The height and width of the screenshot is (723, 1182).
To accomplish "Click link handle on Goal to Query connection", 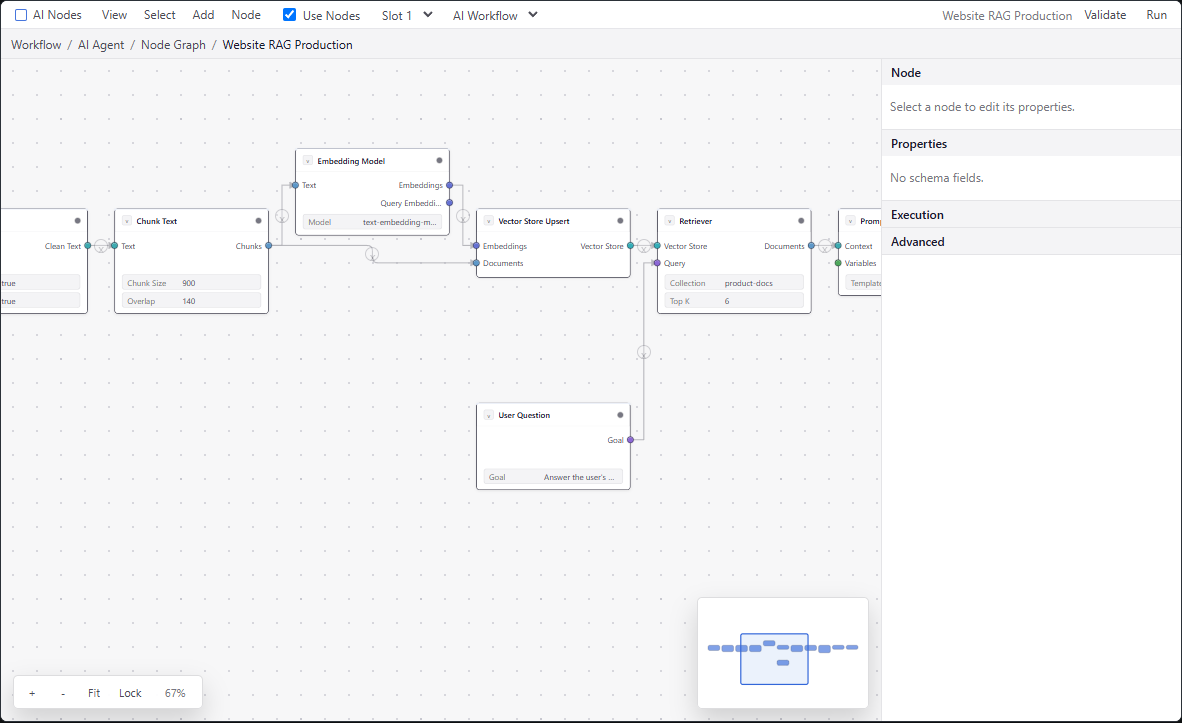I will [644, 352].
